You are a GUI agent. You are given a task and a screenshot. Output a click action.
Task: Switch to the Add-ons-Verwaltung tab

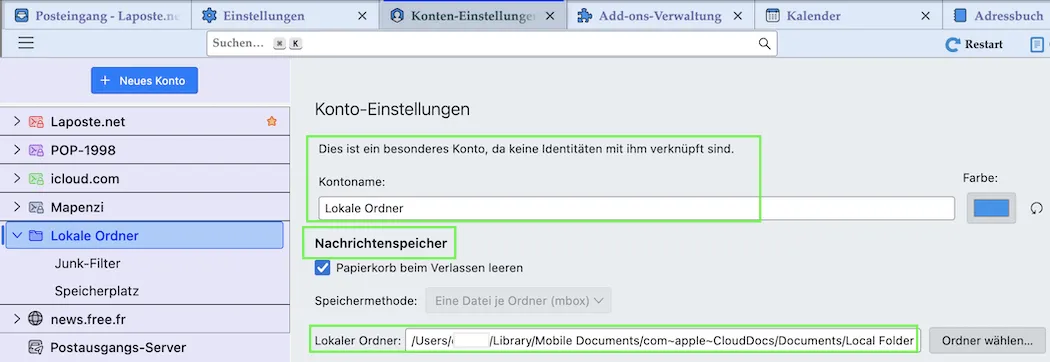coord(660,15)
